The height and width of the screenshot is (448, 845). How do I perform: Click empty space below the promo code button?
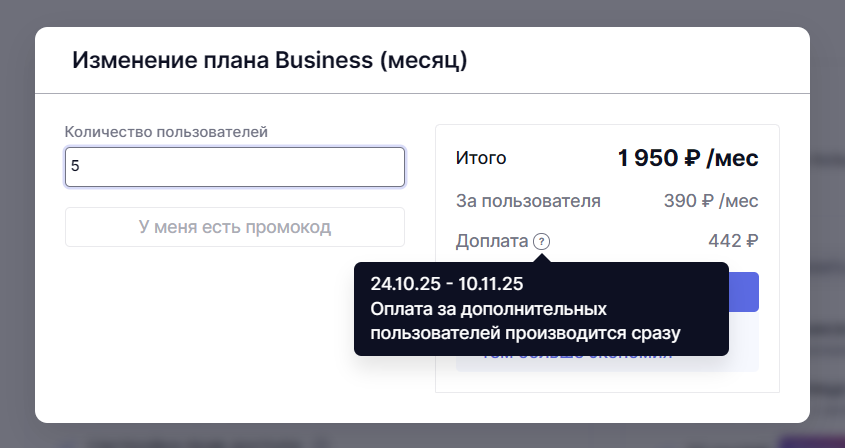click(x=235, y=330)
